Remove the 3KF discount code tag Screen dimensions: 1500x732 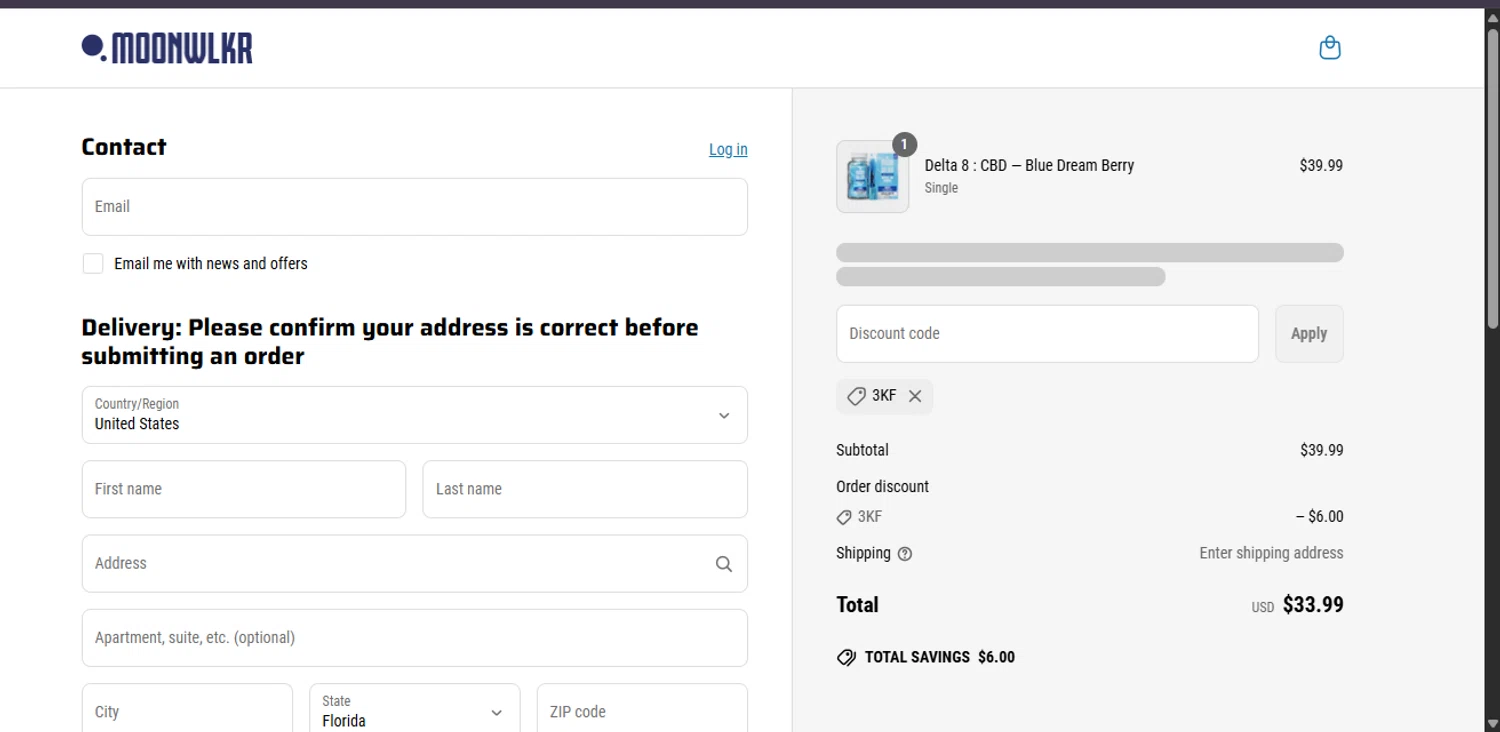915,396
